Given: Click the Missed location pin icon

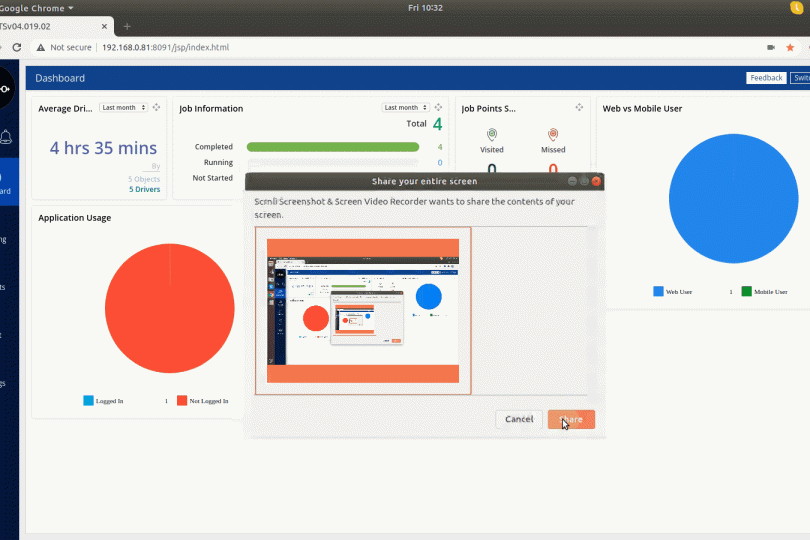Looking at the screenshot, I should click(x=553, y=134).
